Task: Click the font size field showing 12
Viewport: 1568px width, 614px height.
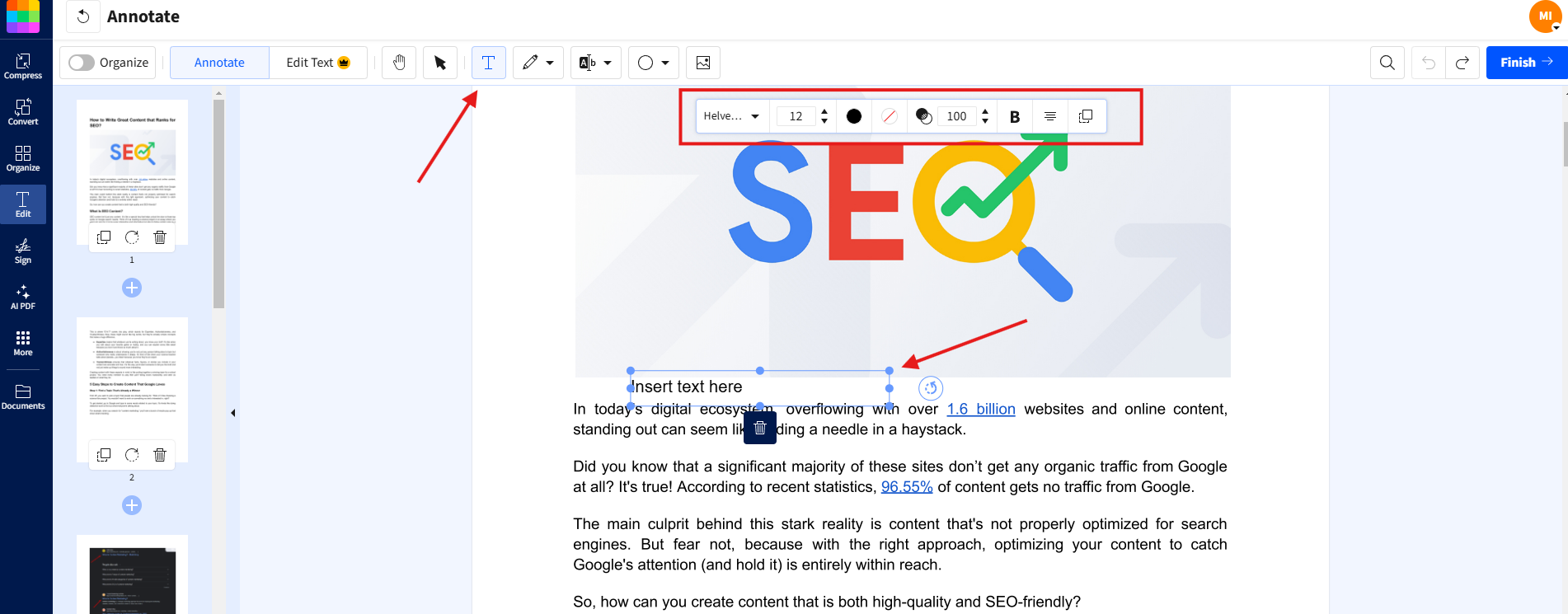Action: (796, 116)
